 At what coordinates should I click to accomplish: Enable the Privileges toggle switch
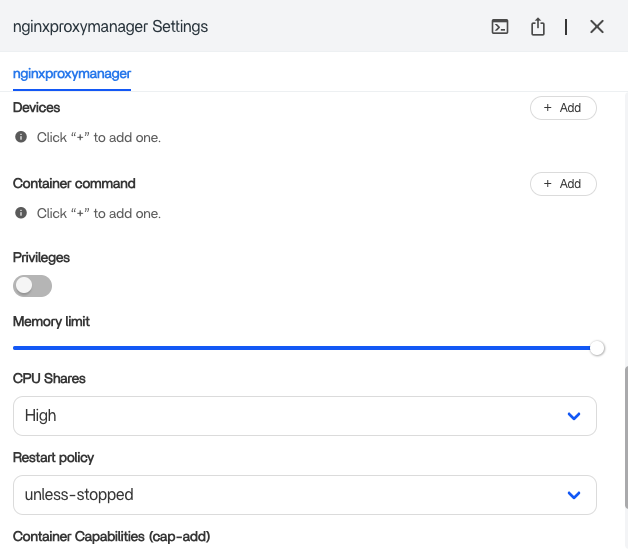pyautogui.click(x=32, y=286)
